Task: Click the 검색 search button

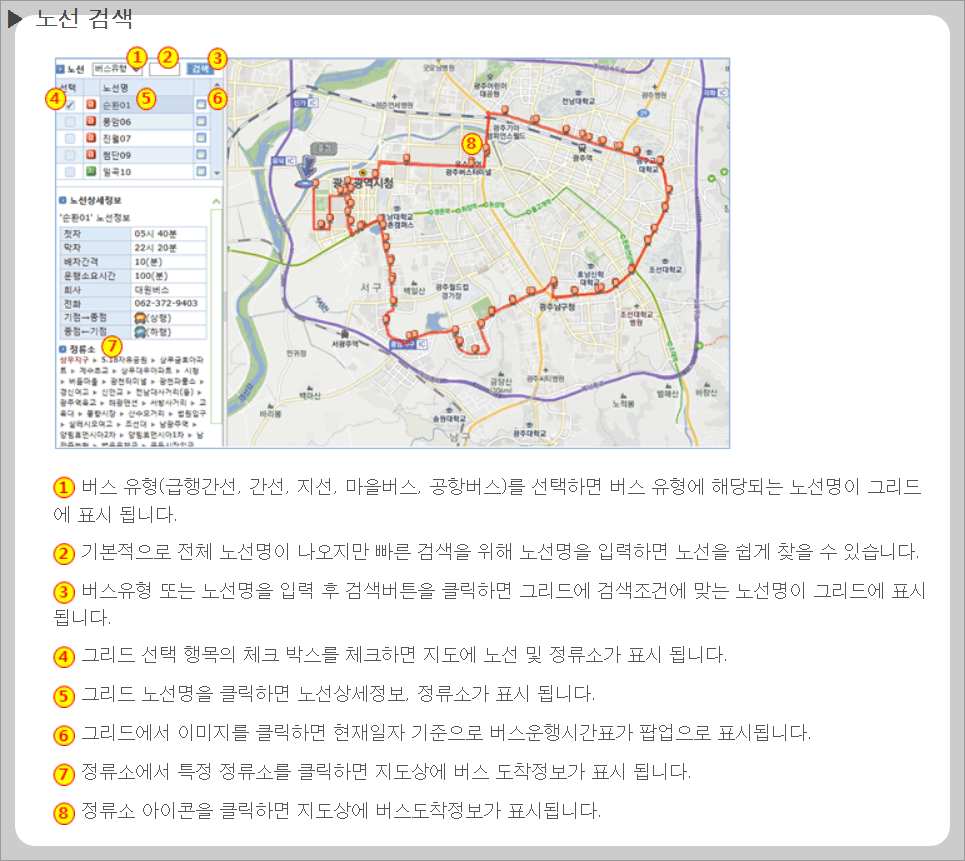Action: (x=202, y=68)
